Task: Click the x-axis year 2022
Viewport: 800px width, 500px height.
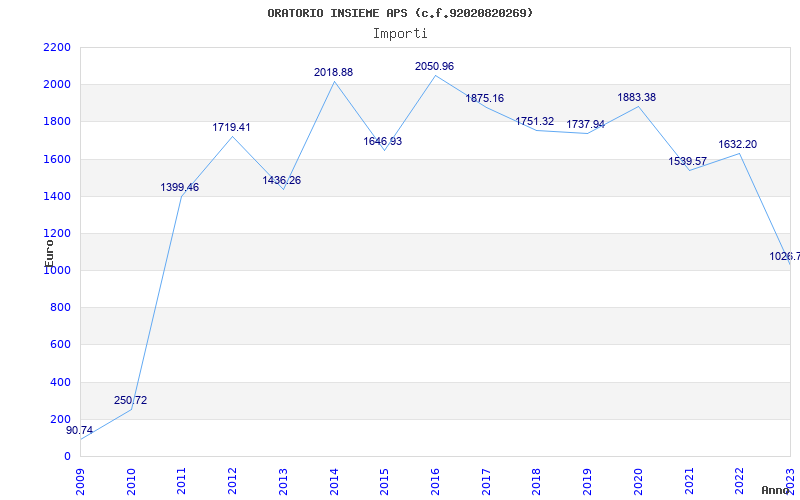Action: (x=740, y=482)
